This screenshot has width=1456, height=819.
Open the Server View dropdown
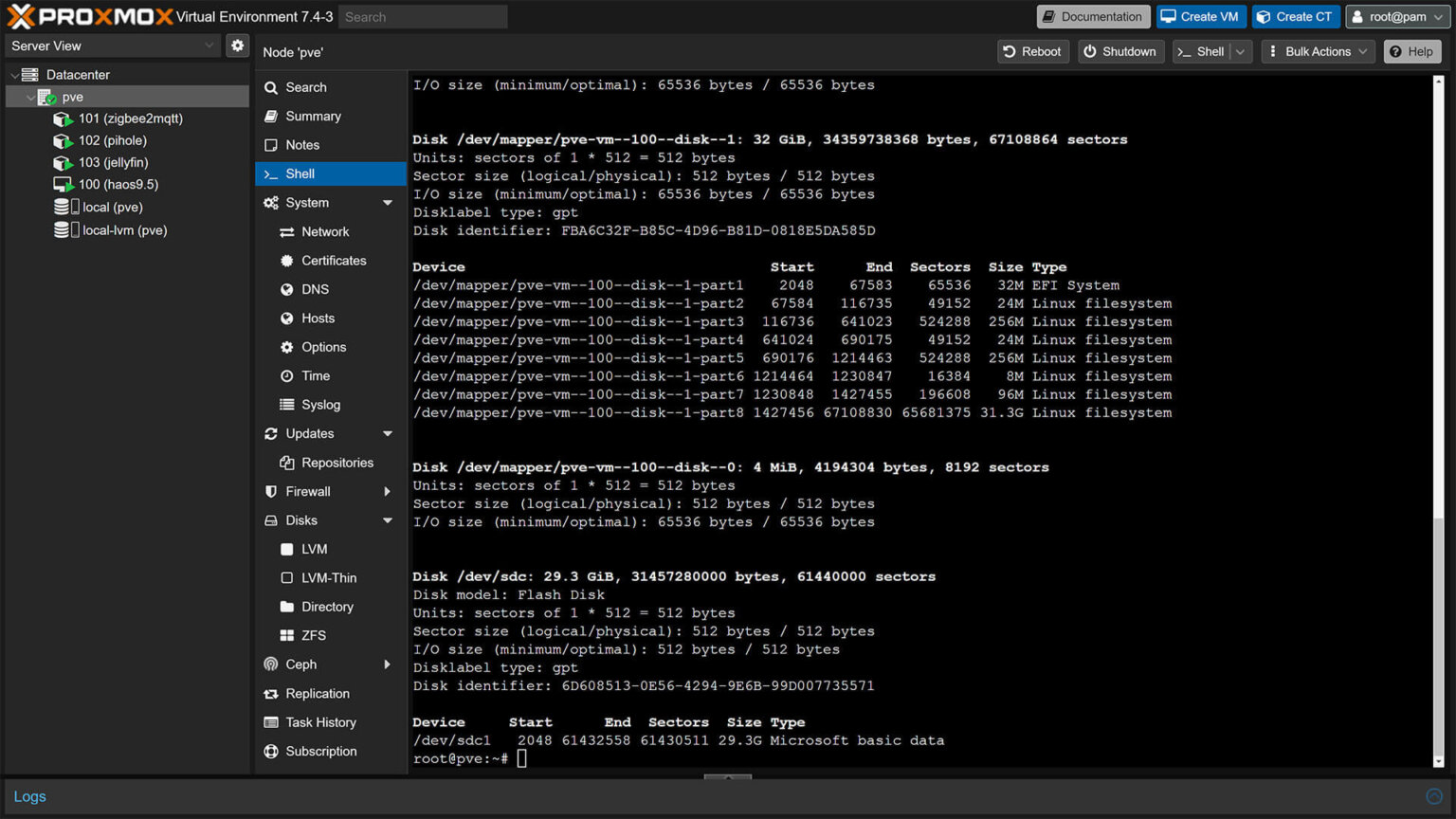coord(111,45)
